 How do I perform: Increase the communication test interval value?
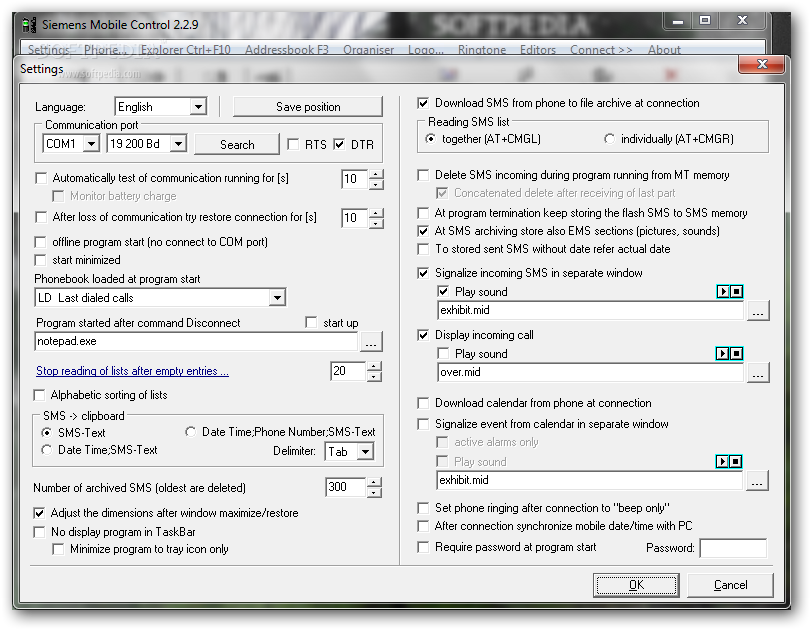[x=377, y=174]
